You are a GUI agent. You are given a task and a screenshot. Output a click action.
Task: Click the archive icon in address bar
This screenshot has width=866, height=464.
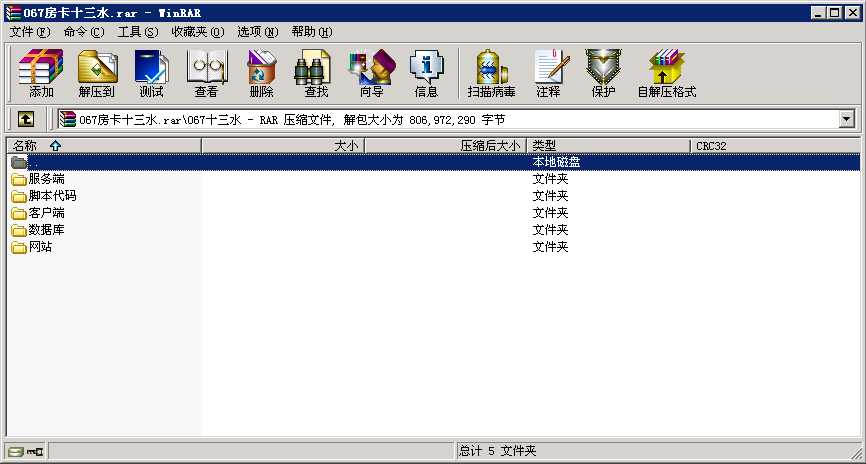coord(68,119)
